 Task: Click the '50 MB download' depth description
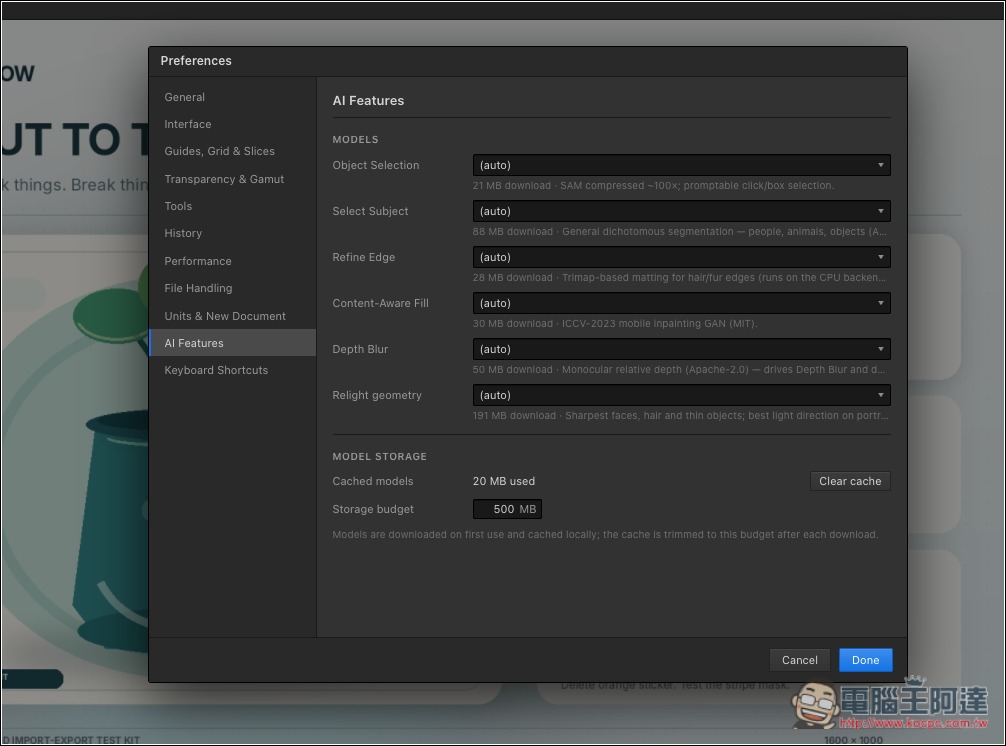[679, 369]
